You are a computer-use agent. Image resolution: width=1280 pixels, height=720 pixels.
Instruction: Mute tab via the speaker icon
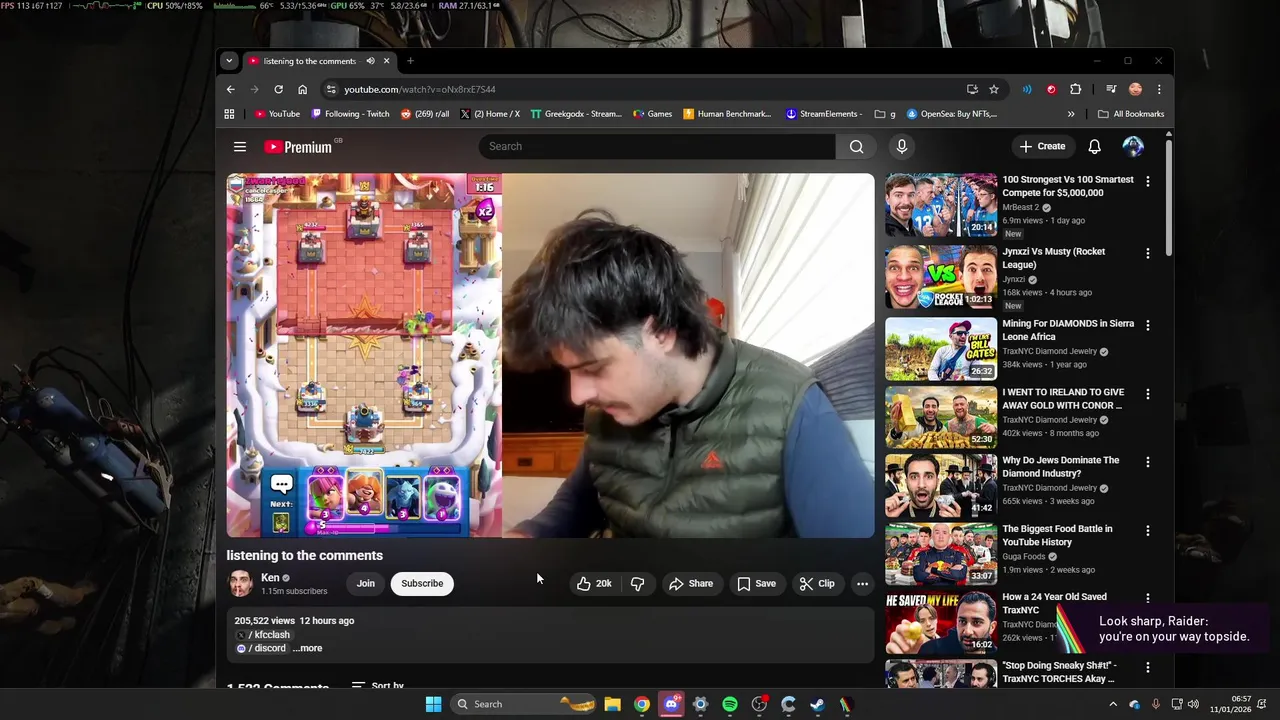coord(370,61)
